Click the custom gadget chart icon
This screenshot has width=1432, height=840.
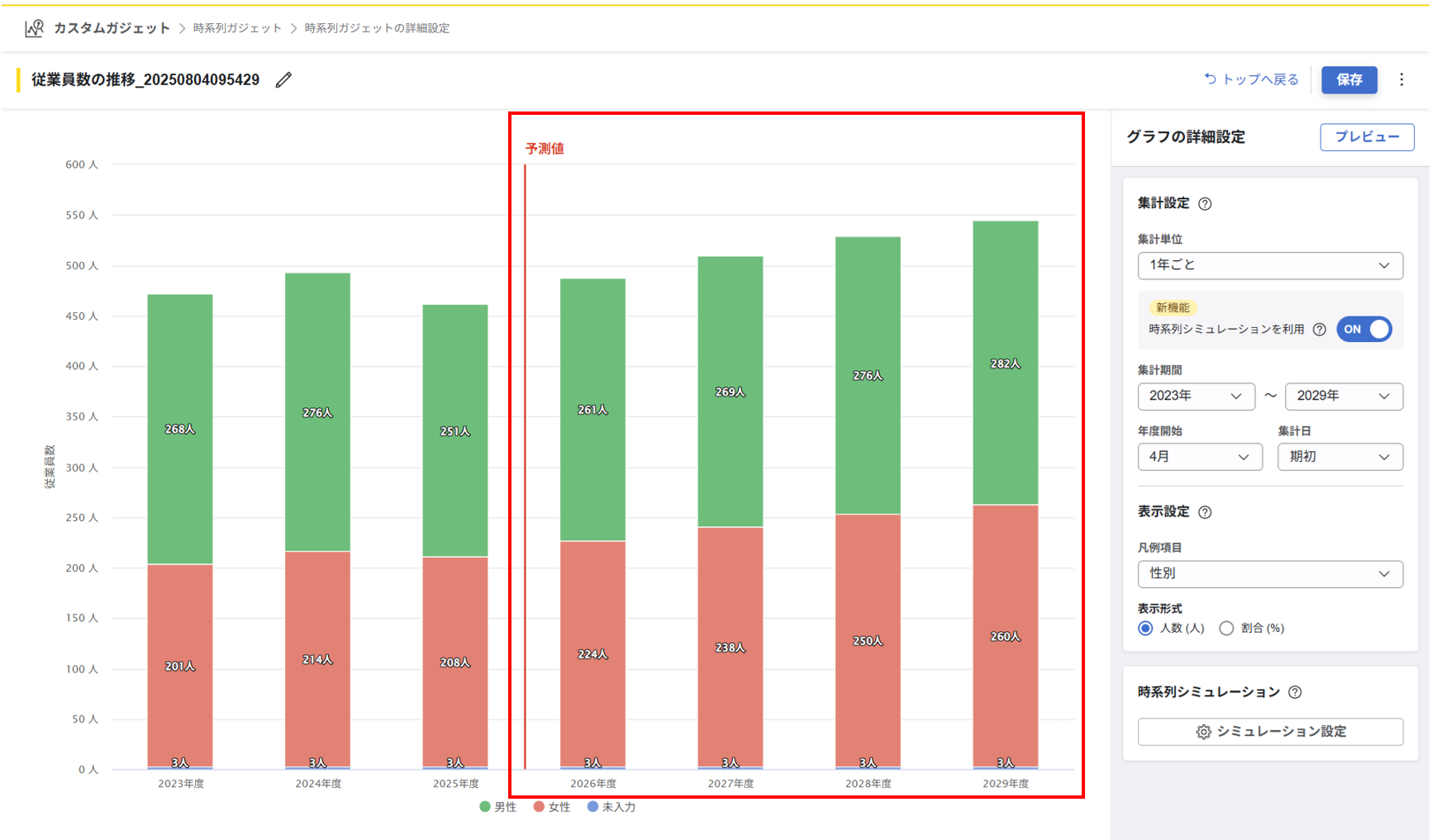34,28
